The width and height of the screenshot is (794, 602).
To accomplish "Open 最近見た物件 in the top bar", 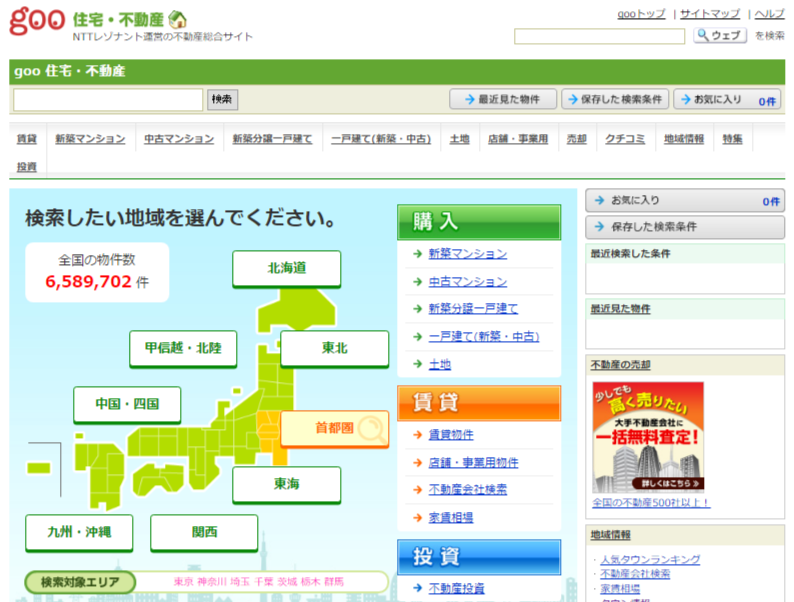I will [503, 99].
